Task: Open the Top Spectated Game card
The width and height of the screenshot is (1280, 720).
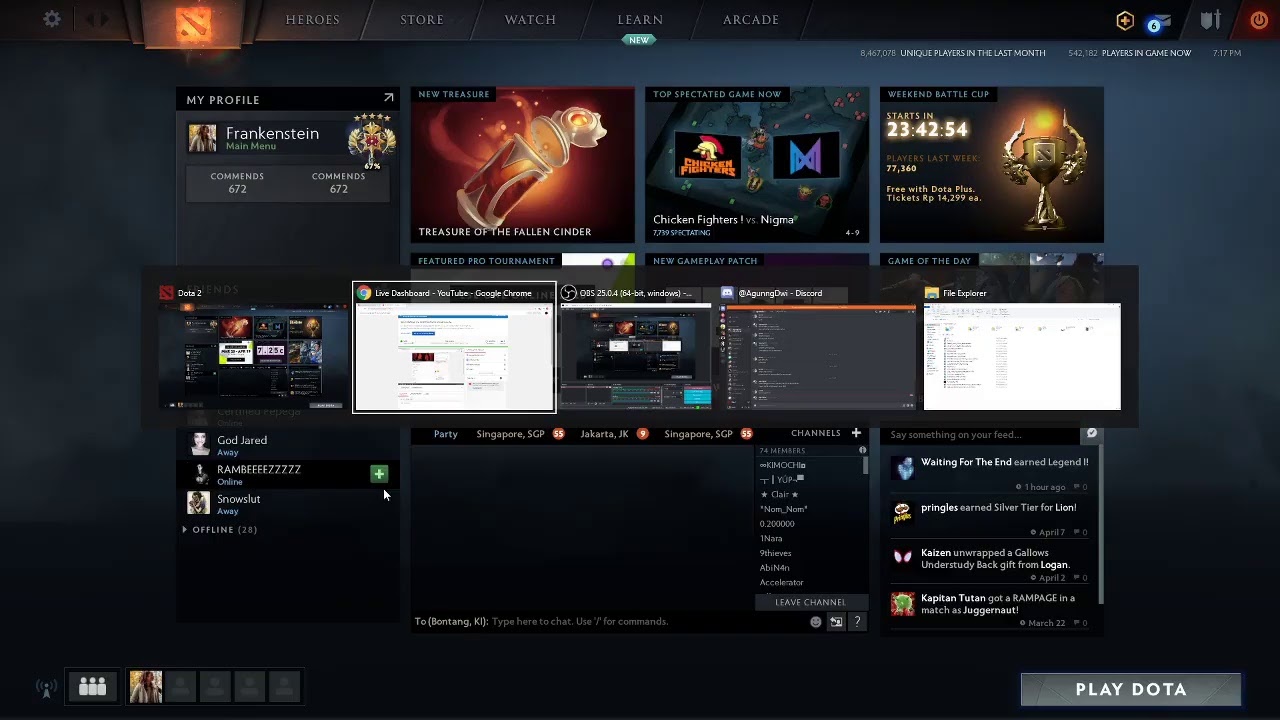Action: pyautogui.click(x=757, y=165)
